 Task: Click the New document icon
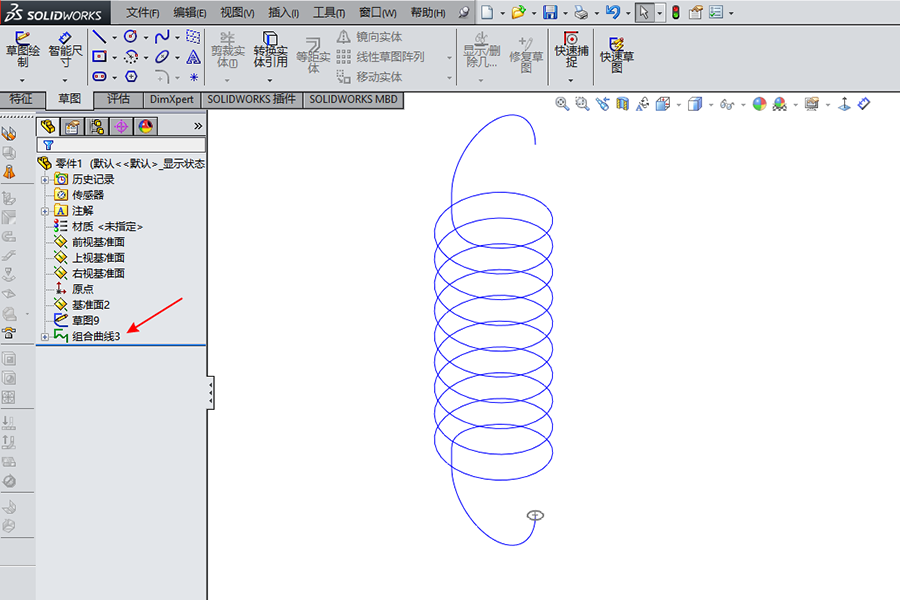(487, 12)
